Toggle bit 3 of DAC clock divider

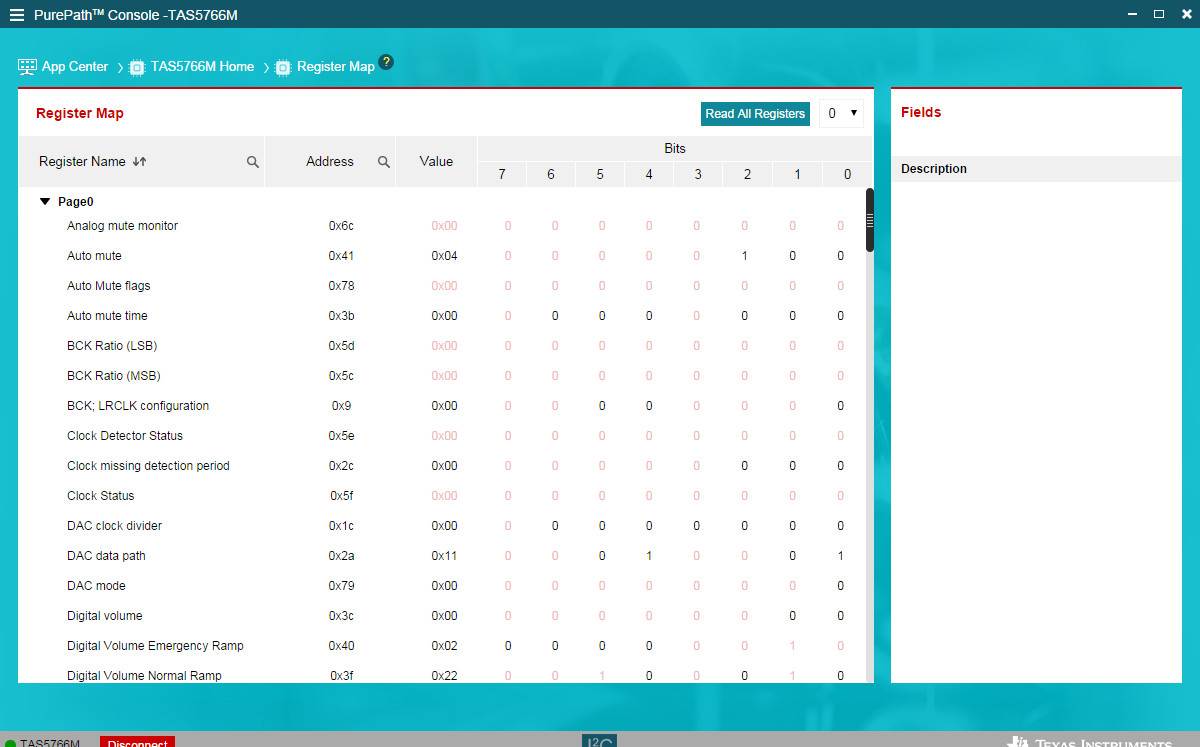tap(697, 526)
